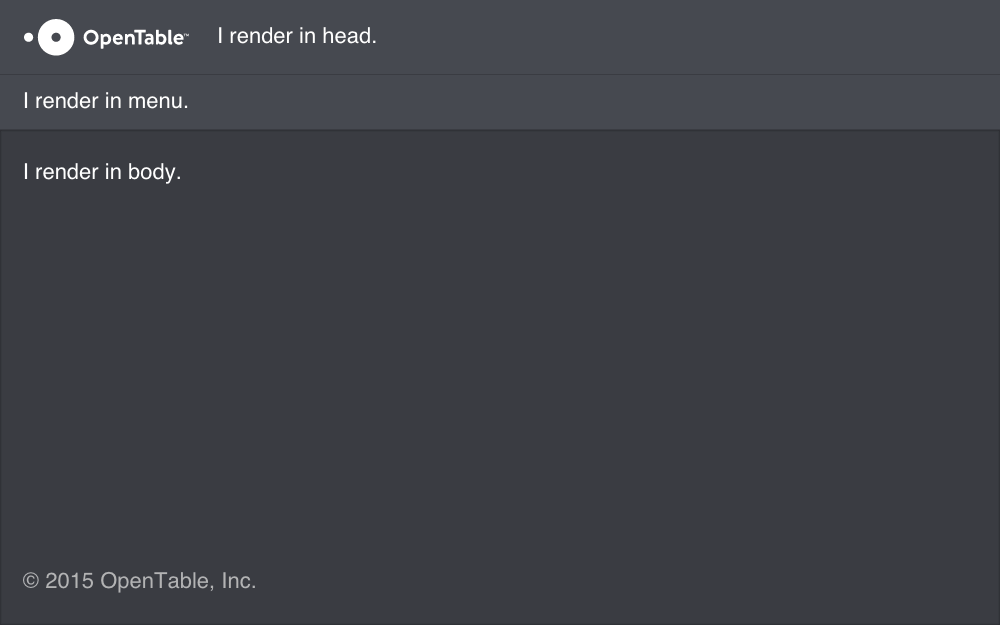1000x625 pixels.
Task: Click the small dot beside the logo circle
Action: click(29, 38)
